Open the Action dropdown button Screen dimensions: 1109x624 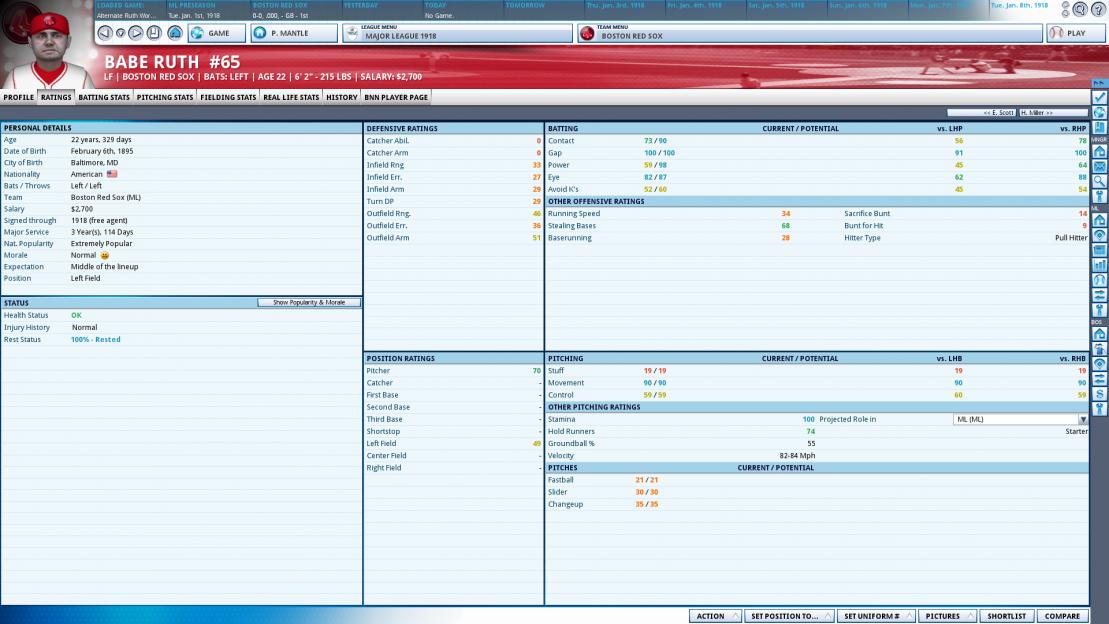point(716,616)
